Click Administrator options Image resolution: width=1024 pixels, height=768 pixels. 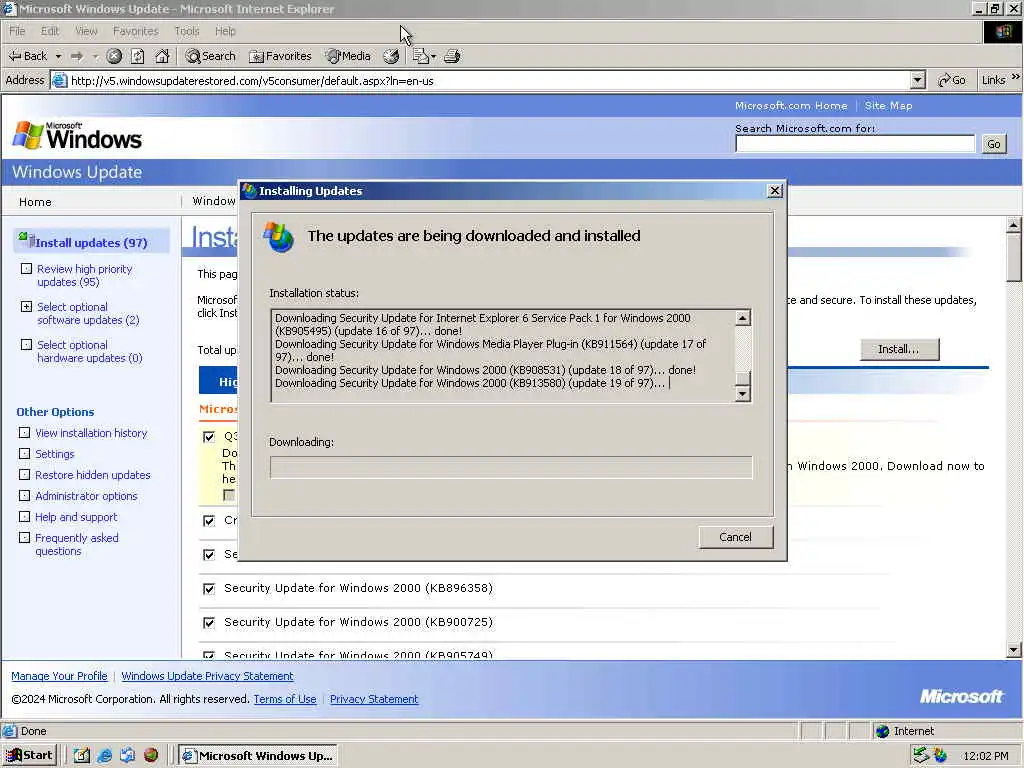86,496
